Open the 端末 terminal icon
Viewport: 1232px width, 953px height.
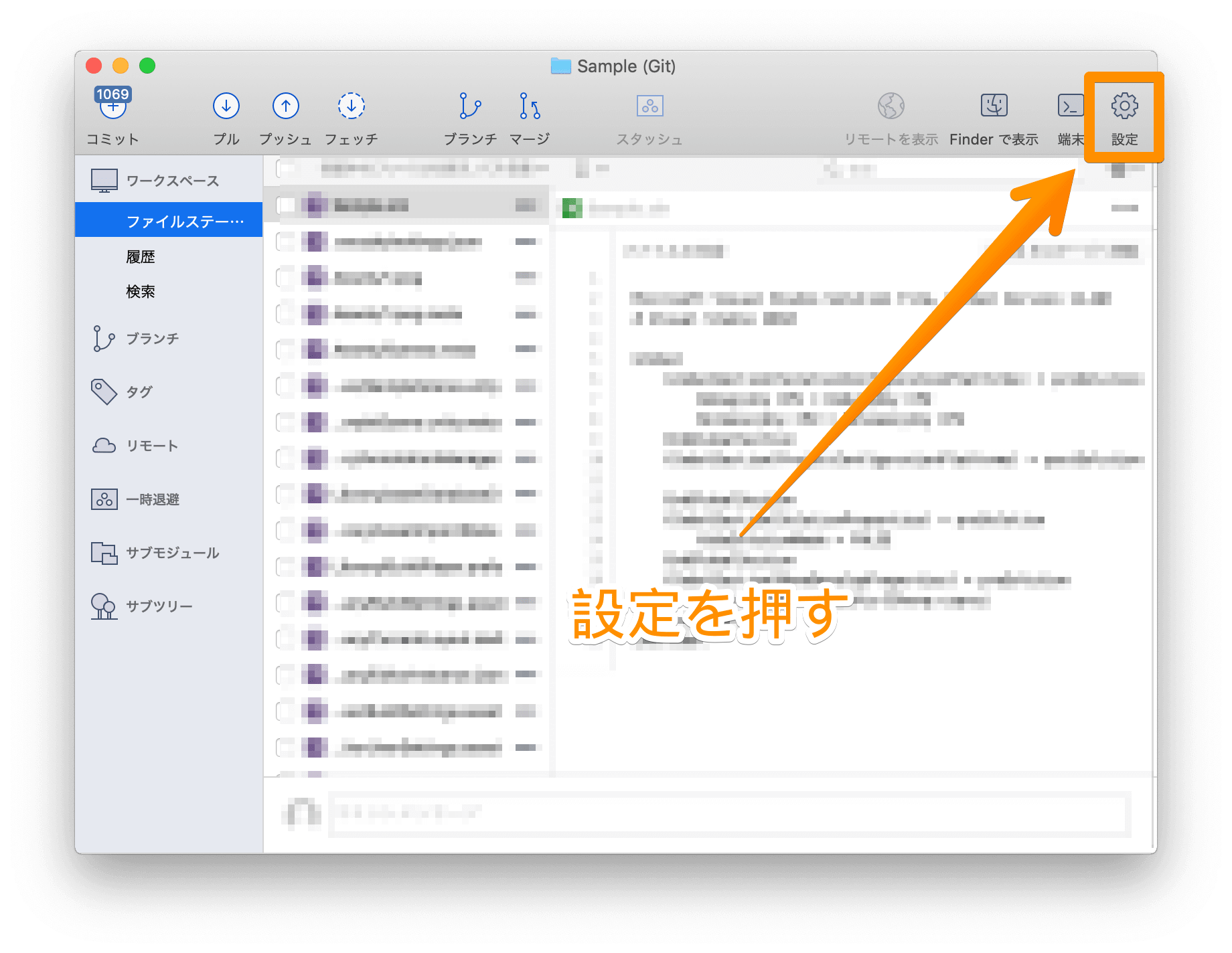(1071, 106)
